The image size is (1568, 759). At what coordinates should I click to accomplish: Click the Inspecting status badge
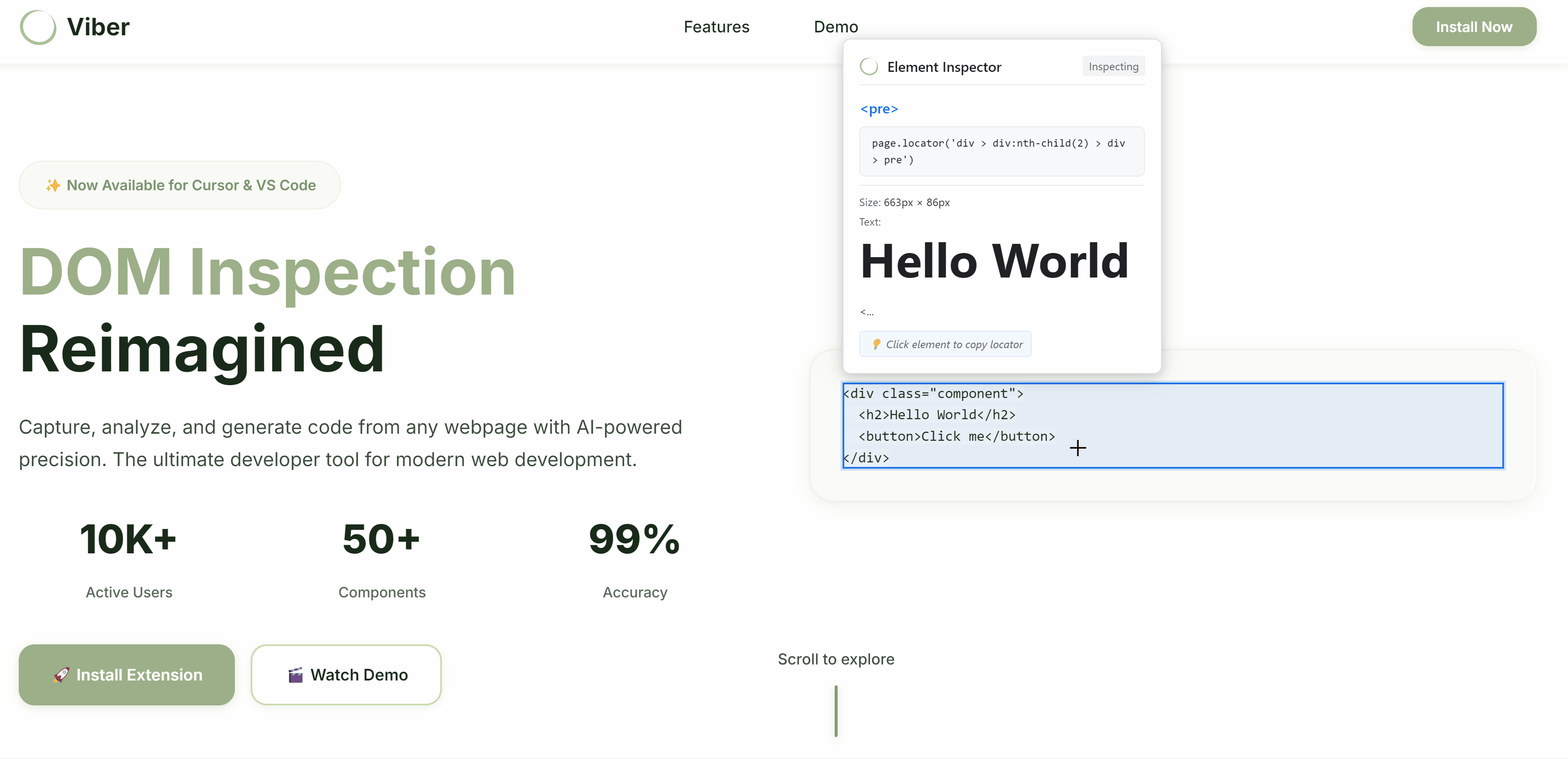(1113, 66)
